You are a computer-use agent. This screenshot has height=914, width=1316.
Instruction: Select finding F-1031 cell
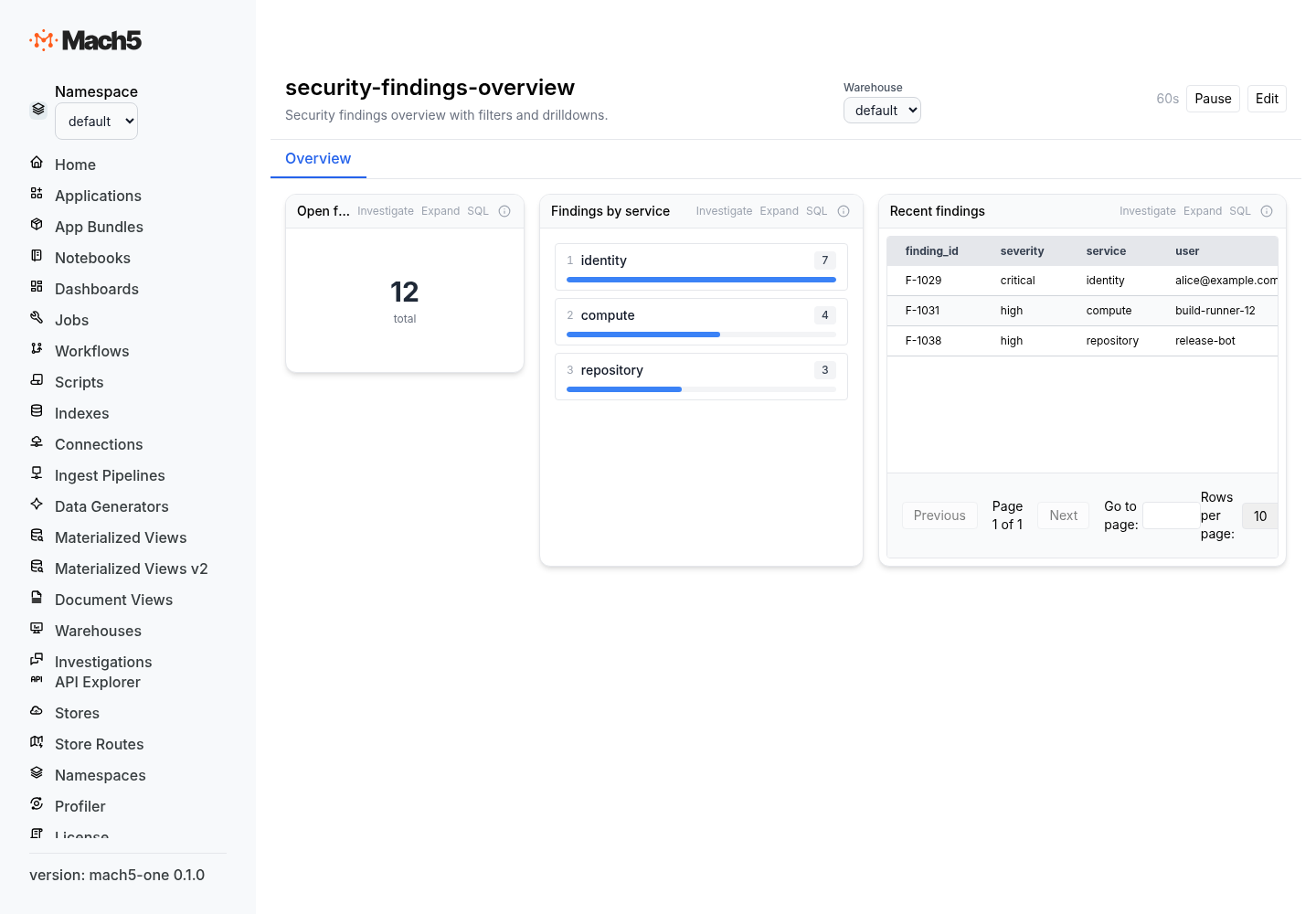(922, 311)
